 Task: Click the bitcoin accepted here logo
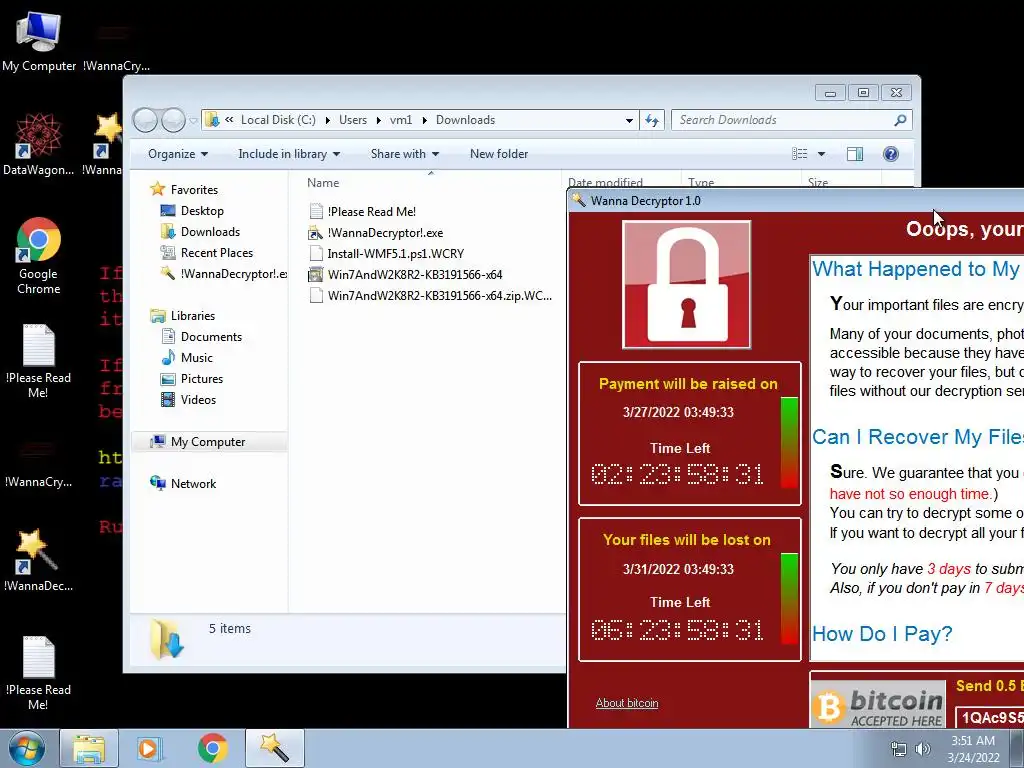click(x=879, y=704)
